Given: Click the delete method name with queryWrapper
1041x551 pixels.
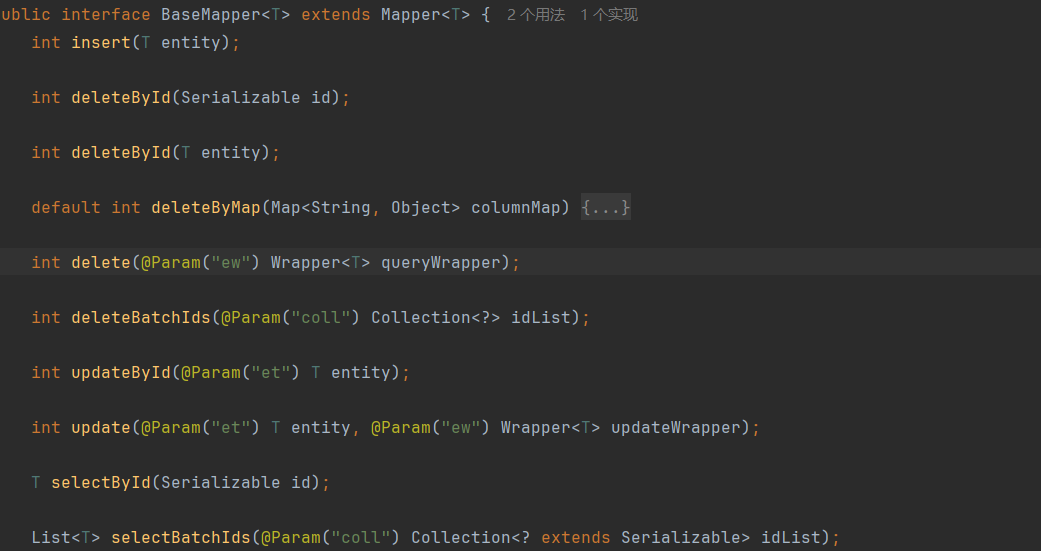Looking at the screenshot, I should pos(101,263).
